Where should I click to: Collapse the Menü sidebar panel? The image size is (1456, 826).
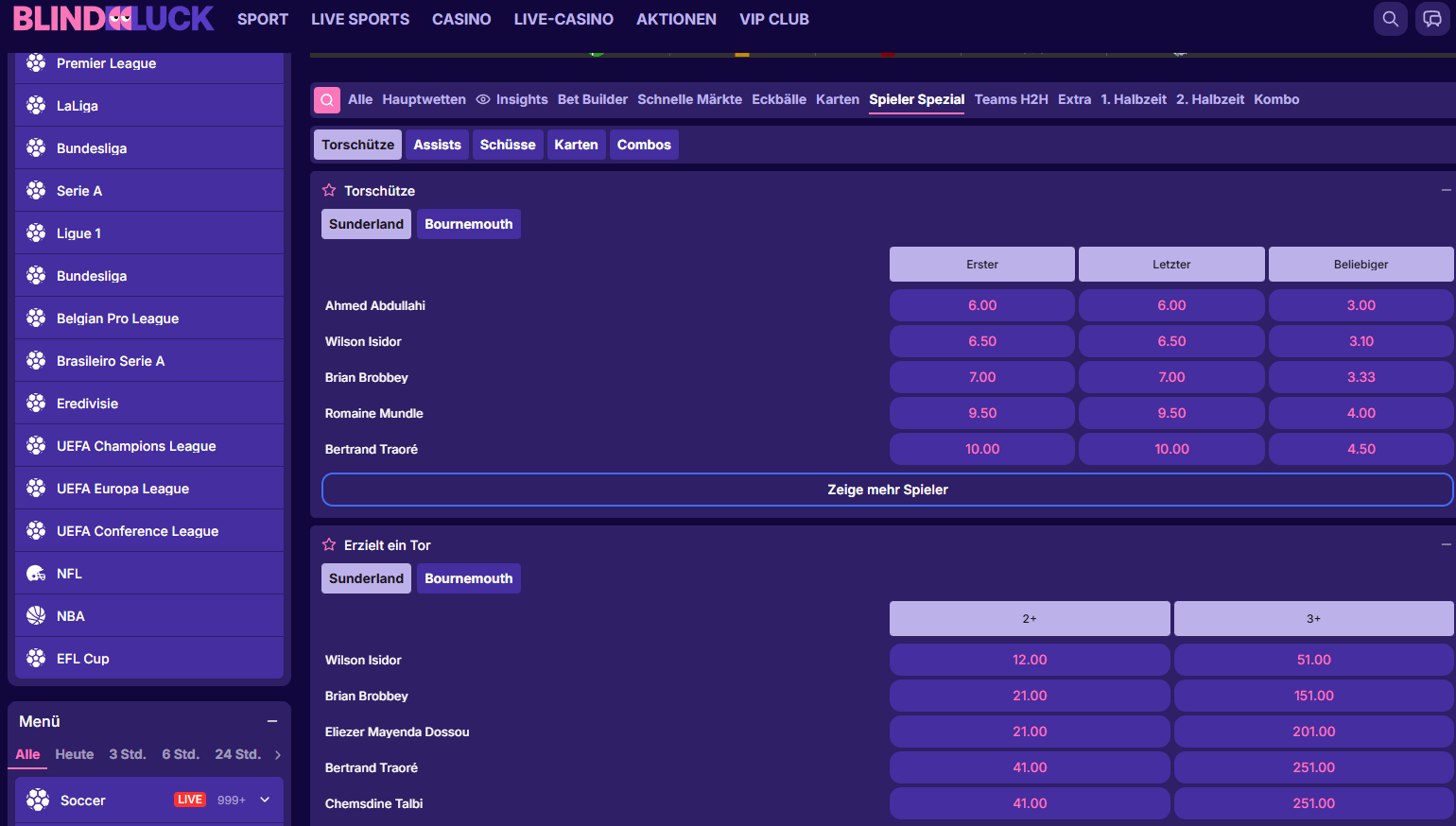pos(272,721)
